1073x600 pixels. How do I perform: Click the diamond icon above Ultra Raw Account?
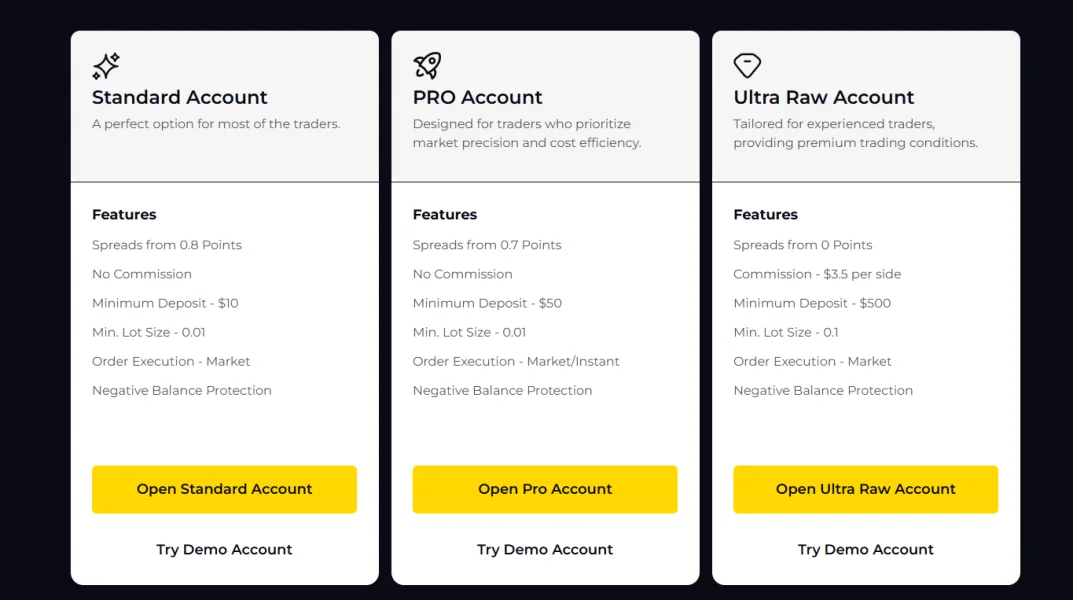point(747,66)
